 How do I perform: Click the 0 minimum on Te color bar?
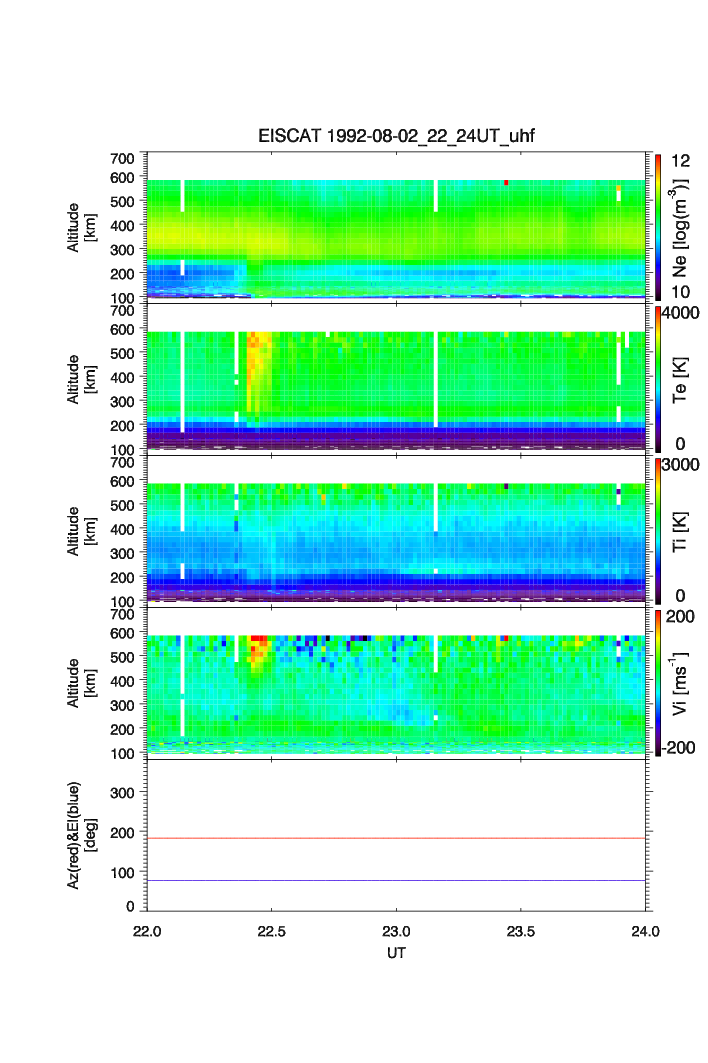click(680, 444)
